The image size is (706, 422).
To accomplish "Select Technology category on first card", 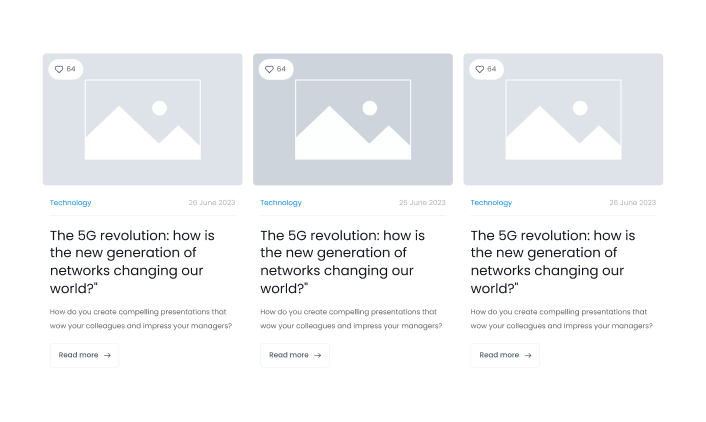I will [x=70, y=203].
